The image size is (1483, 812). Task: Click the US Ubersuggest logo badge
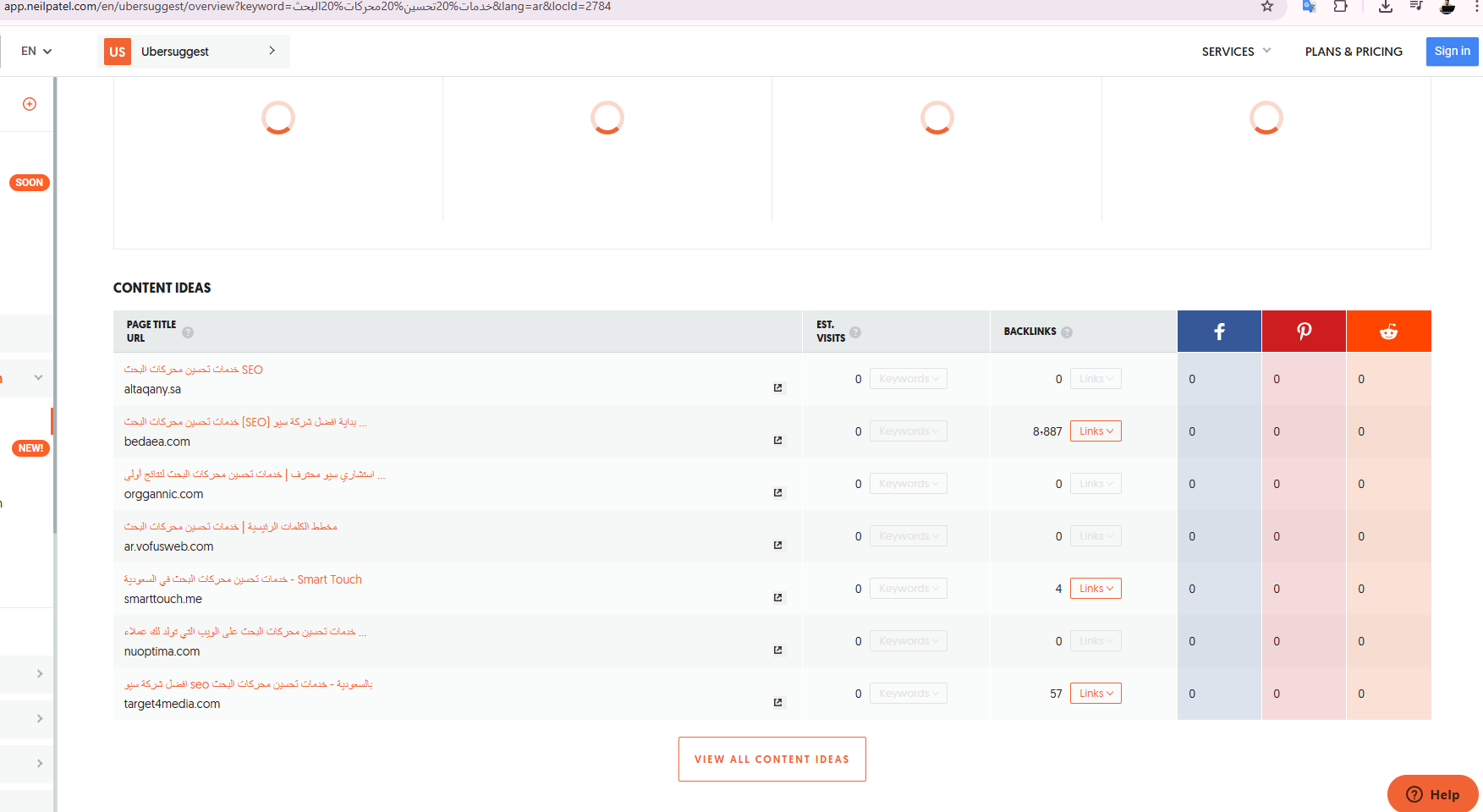click(118, 52)
